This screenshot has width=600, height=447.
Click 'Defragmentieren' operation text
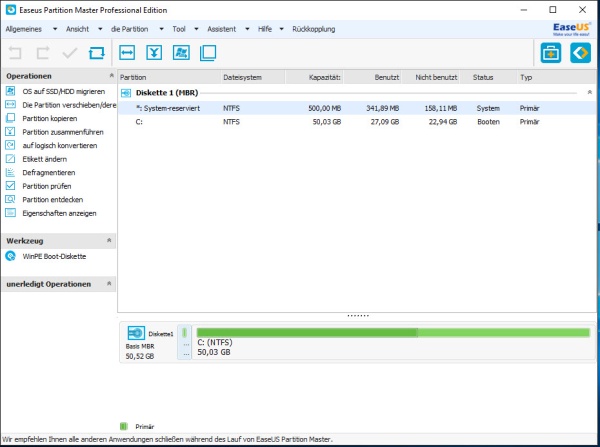tap(49, 173)
